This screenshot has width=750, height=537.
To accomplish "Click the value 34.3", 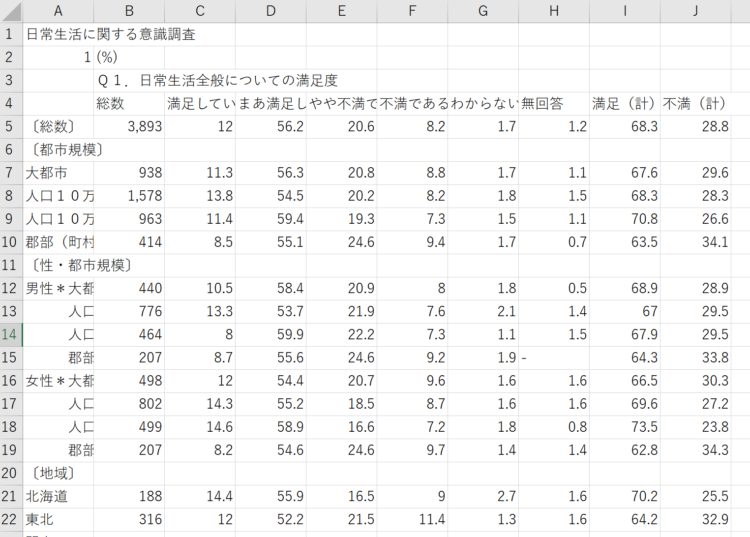I will (x=716, y=450).
